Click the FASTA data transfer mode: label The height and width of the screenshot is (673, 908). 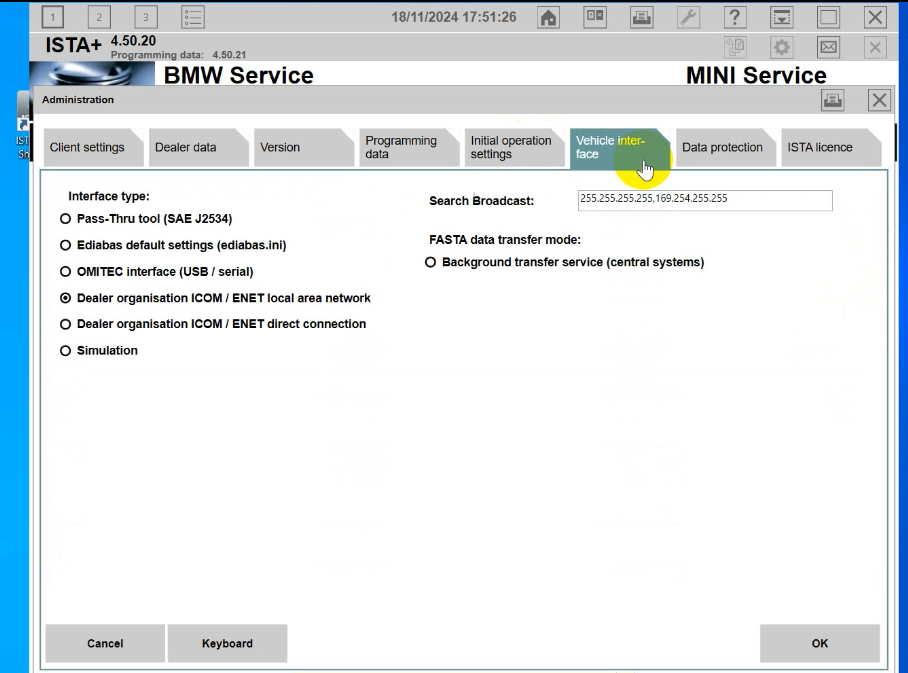[505, 240]
